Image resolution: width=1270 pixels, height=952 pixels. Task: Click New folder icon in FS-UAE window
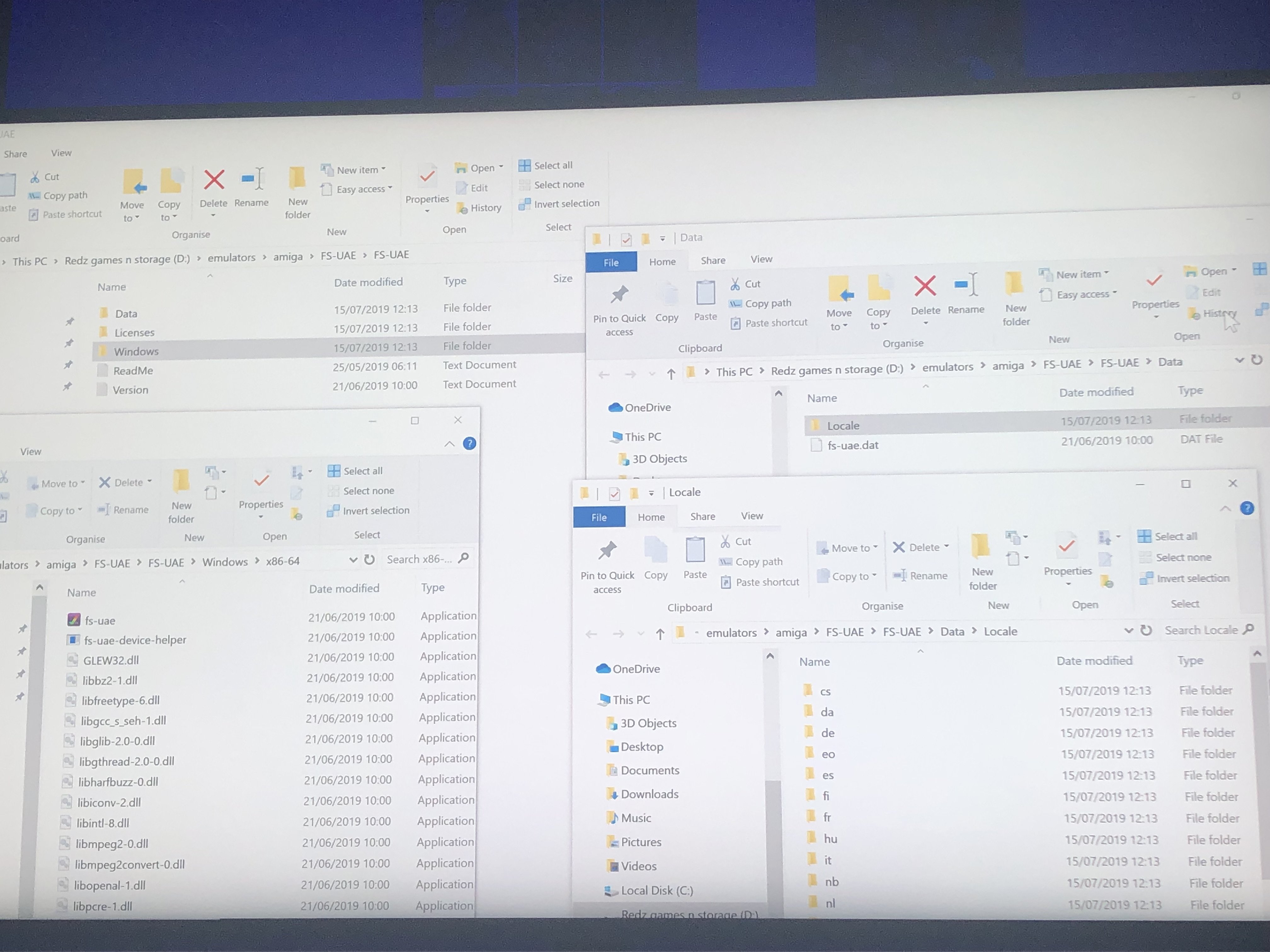pyautogui.click(x=297, y=179)
